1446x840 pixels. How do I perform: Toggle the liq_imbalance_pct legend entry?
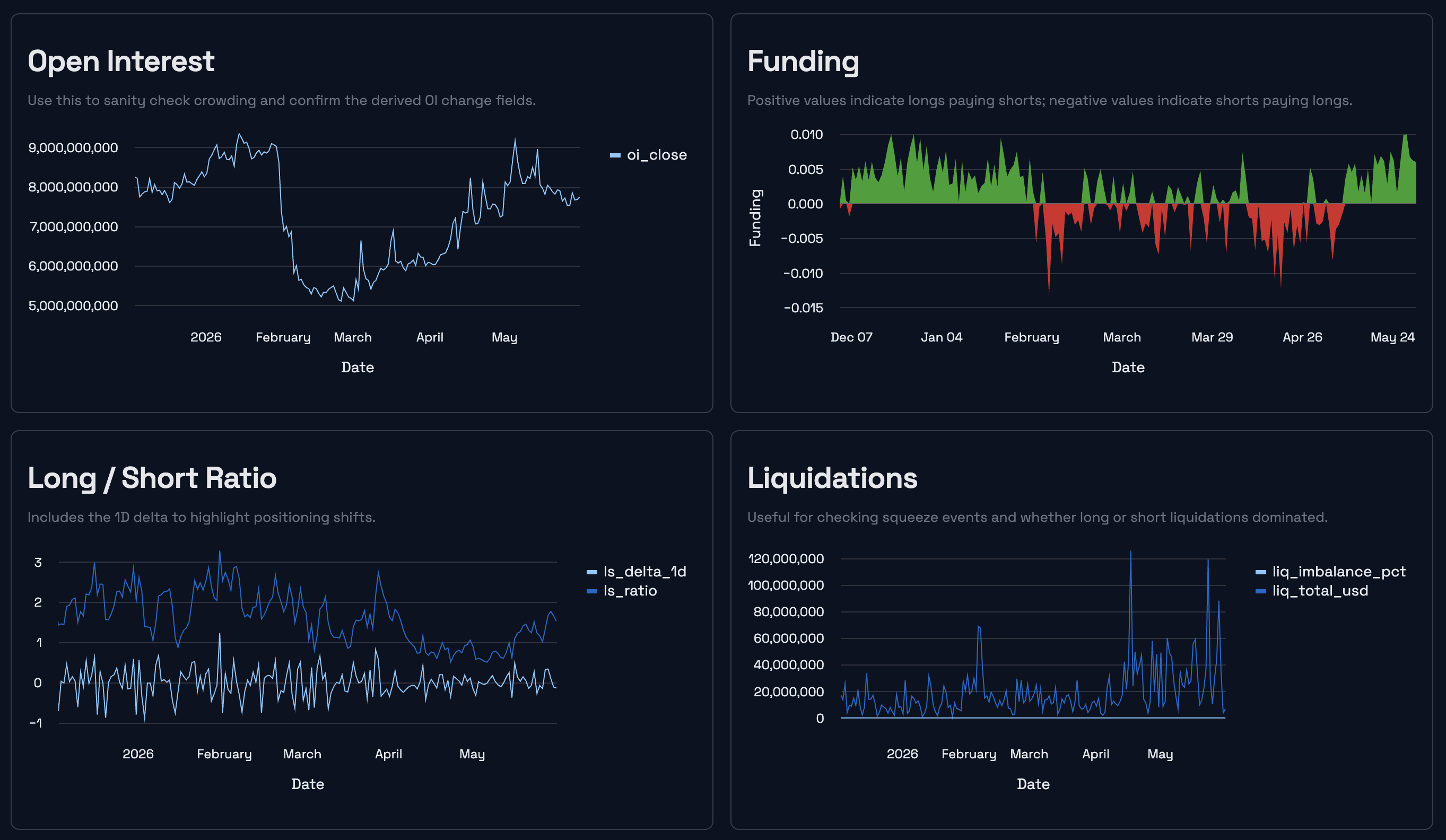point(1331,572)
